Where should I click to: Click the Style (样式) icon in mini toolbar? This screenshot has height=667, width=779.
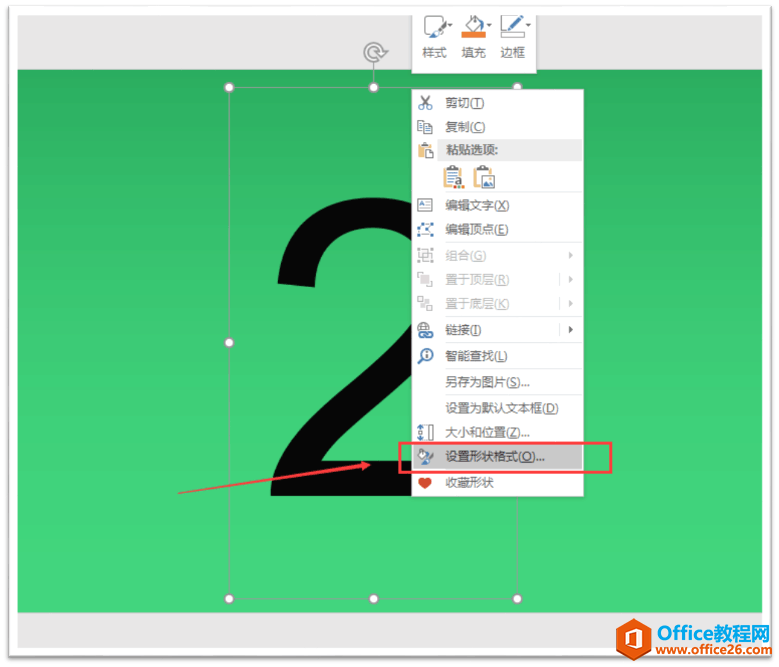tap(434, 27)
